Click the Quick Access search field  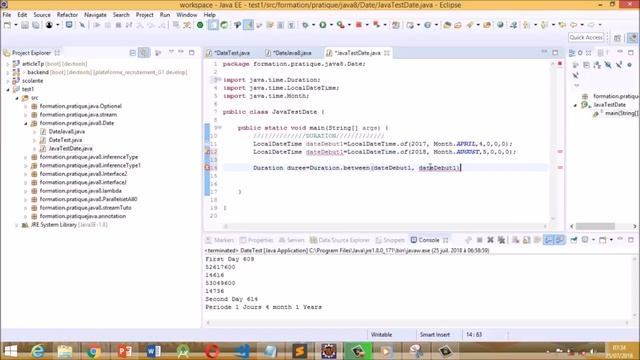[x=586, y=38]
